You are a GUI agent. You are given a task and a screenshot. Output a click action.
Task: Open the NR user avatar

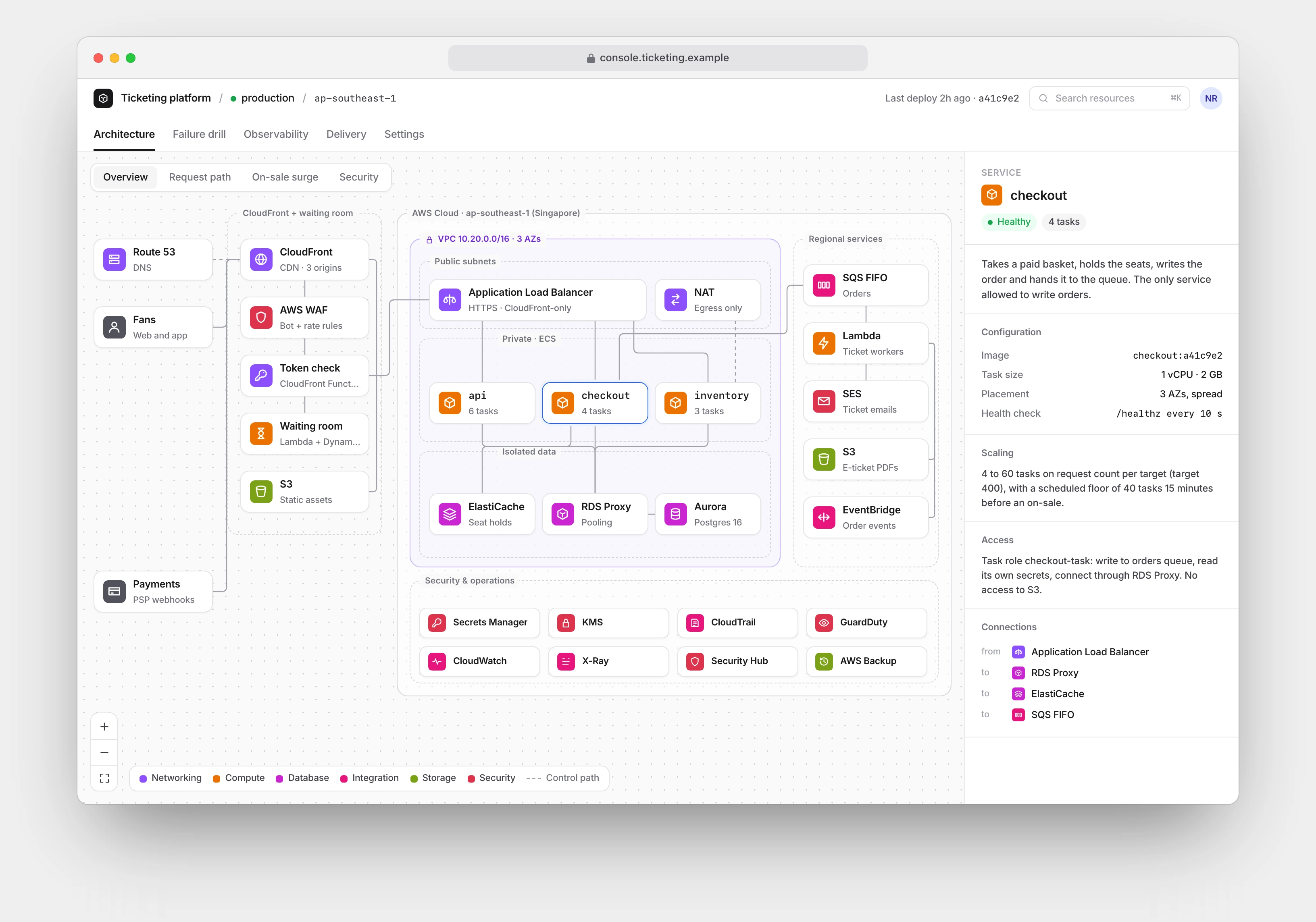pyautogui.click(x=1210, y=98)
